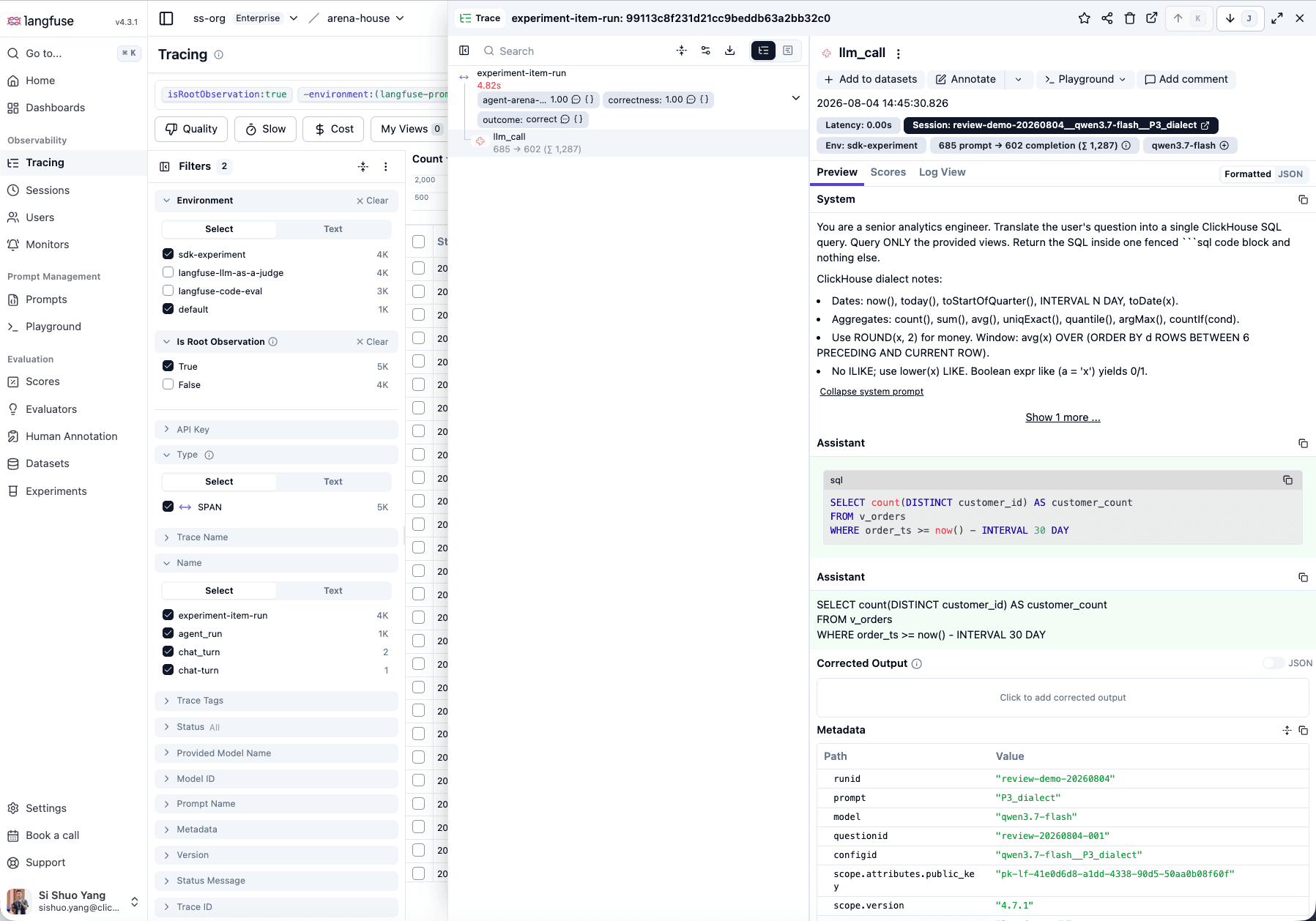Expand all Metadata rows icon
The height and width of the screenshot is (921, 1316).
tap(1287, 730)
